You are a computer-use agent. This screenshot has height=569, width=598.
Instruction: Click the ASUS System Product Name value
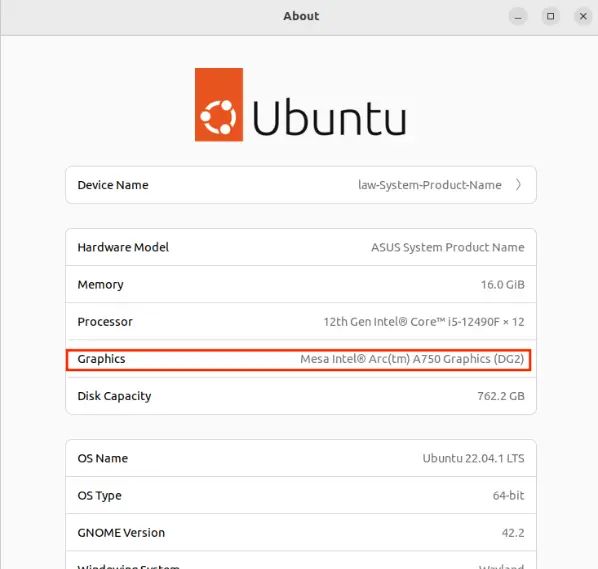448,247
